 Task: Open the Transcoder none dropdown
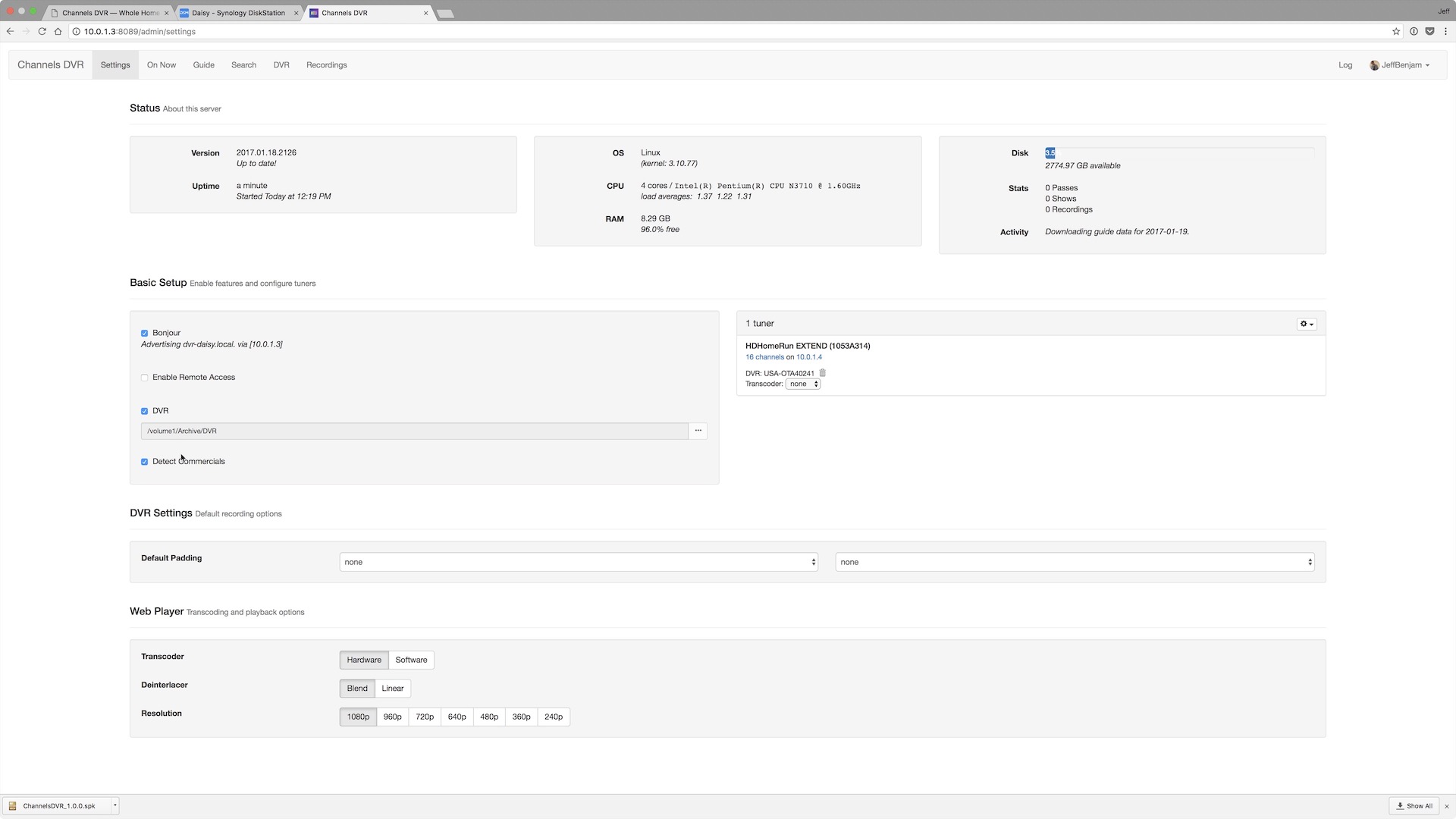[x=802, y=384]
